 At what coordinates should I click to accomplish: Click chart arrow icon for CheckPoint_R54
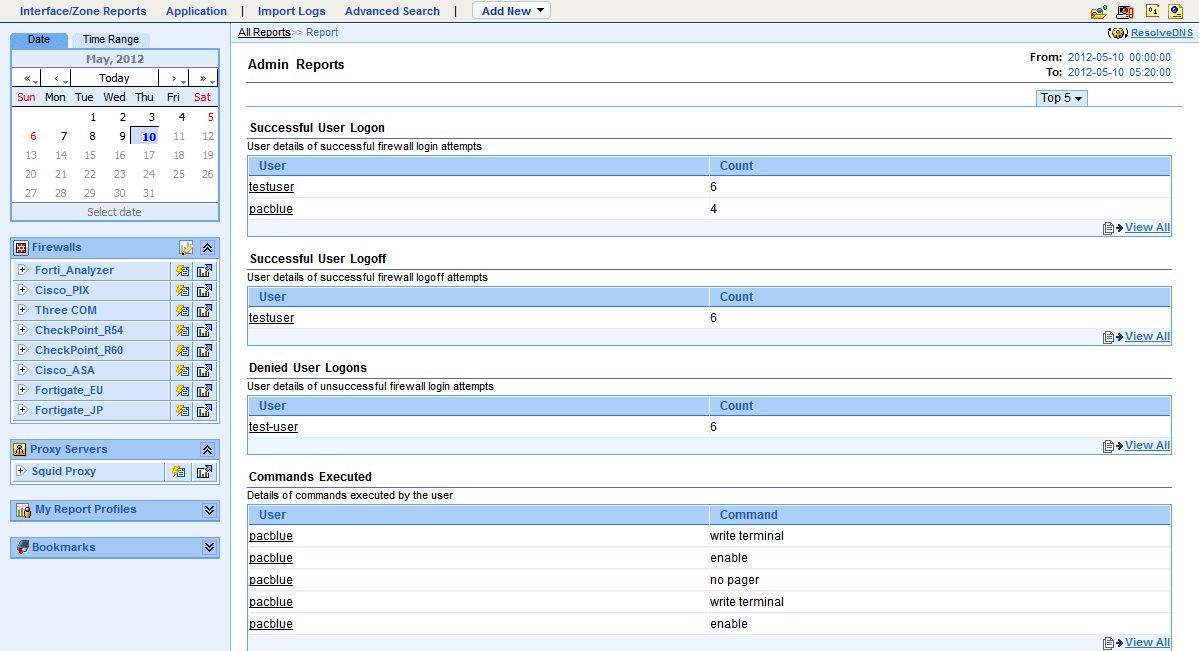pos(204,330)
